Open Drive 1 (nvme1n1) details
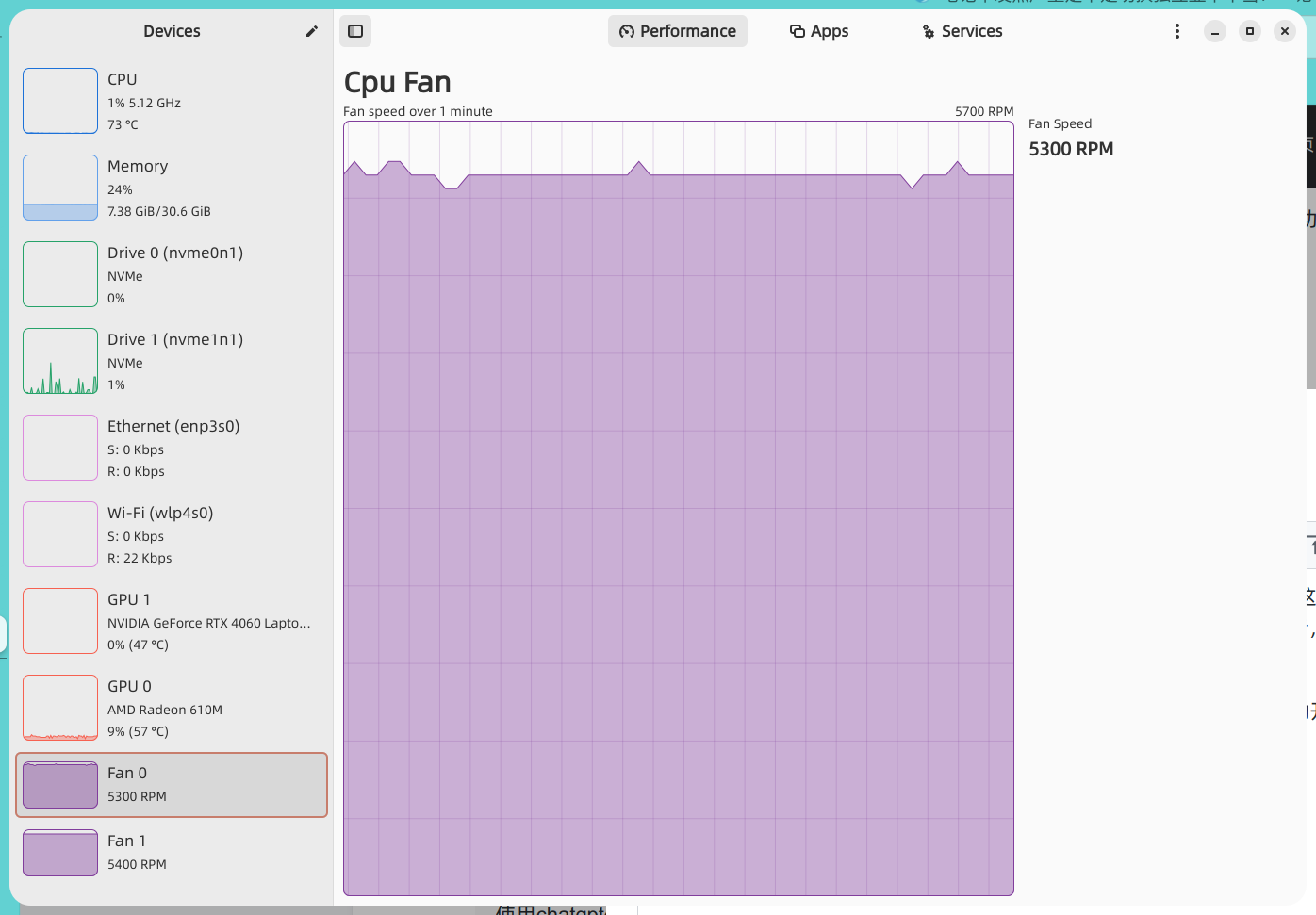The width and height of the screenshot is (1316, 915). point(172,361)
